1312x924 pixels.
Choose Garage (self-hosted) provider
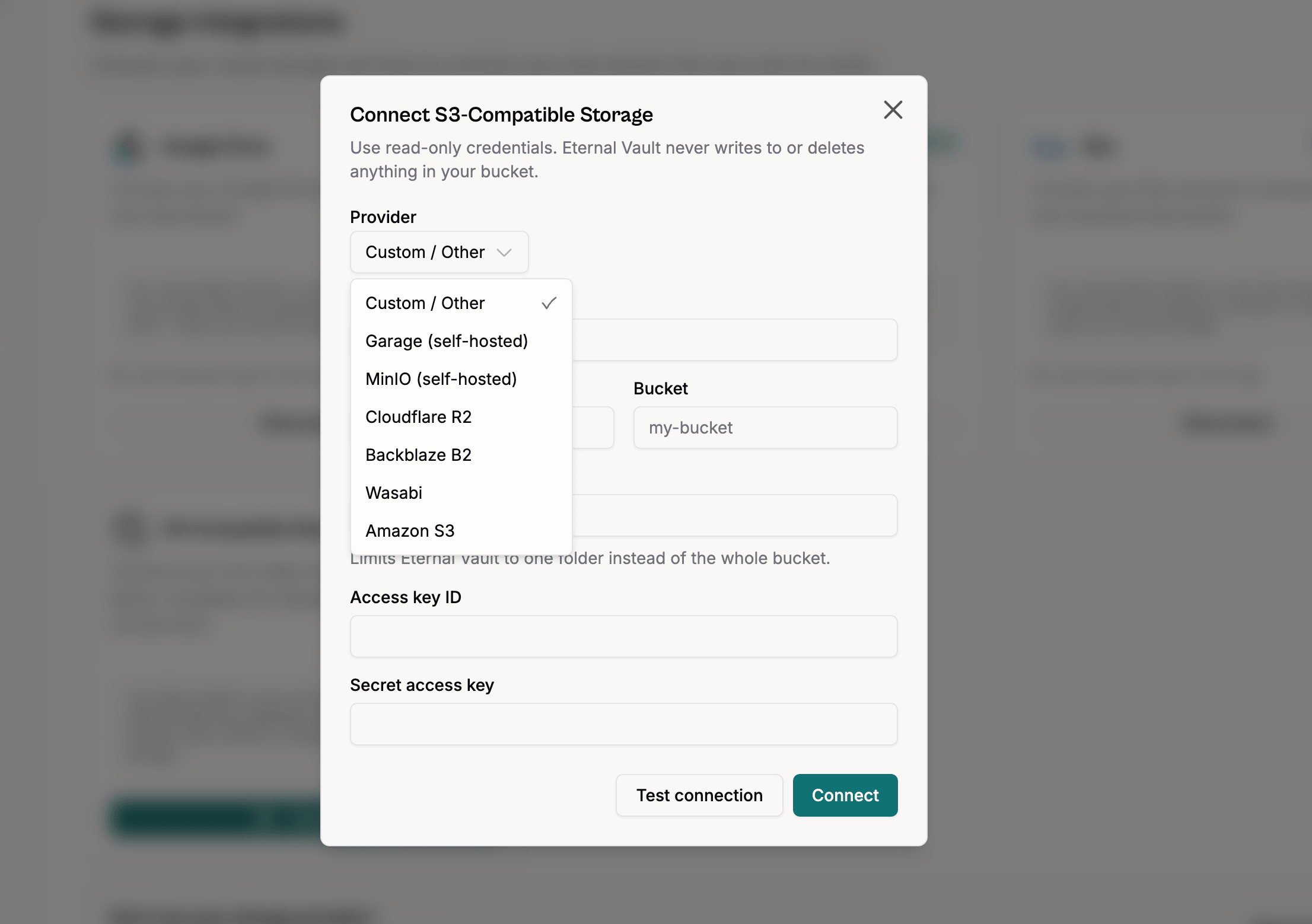[461, 341]
